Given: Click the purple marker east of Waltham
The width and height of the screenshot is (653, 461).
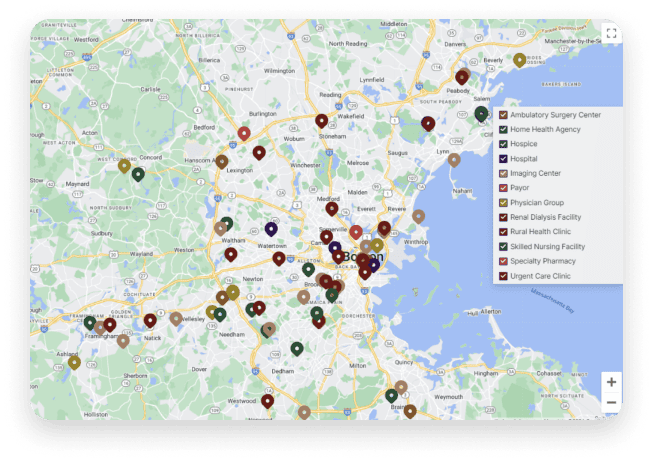Looking at the screenshot, I should tap(271, 229).
